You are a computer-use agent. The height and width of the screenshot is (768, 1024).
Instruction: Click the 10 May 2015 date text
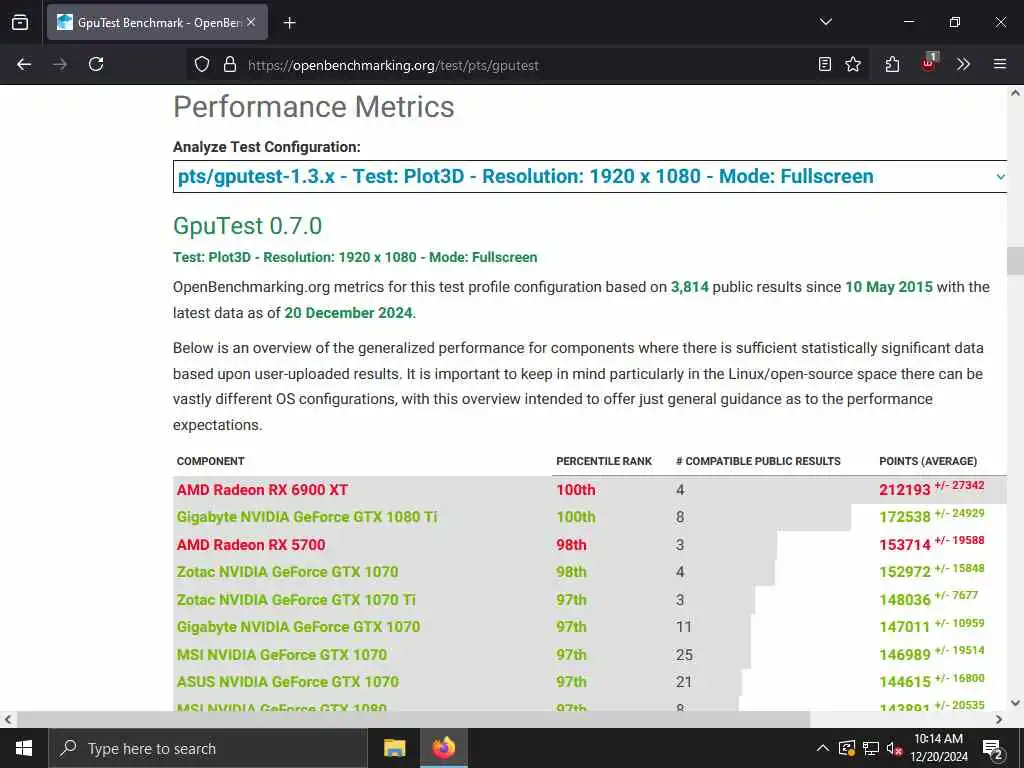[889, 287]
